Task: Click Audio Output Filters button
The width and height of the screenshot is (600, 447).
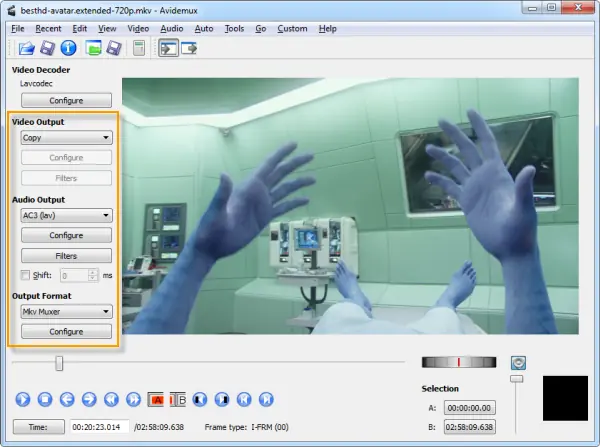Action: click(x=67, y=256)
